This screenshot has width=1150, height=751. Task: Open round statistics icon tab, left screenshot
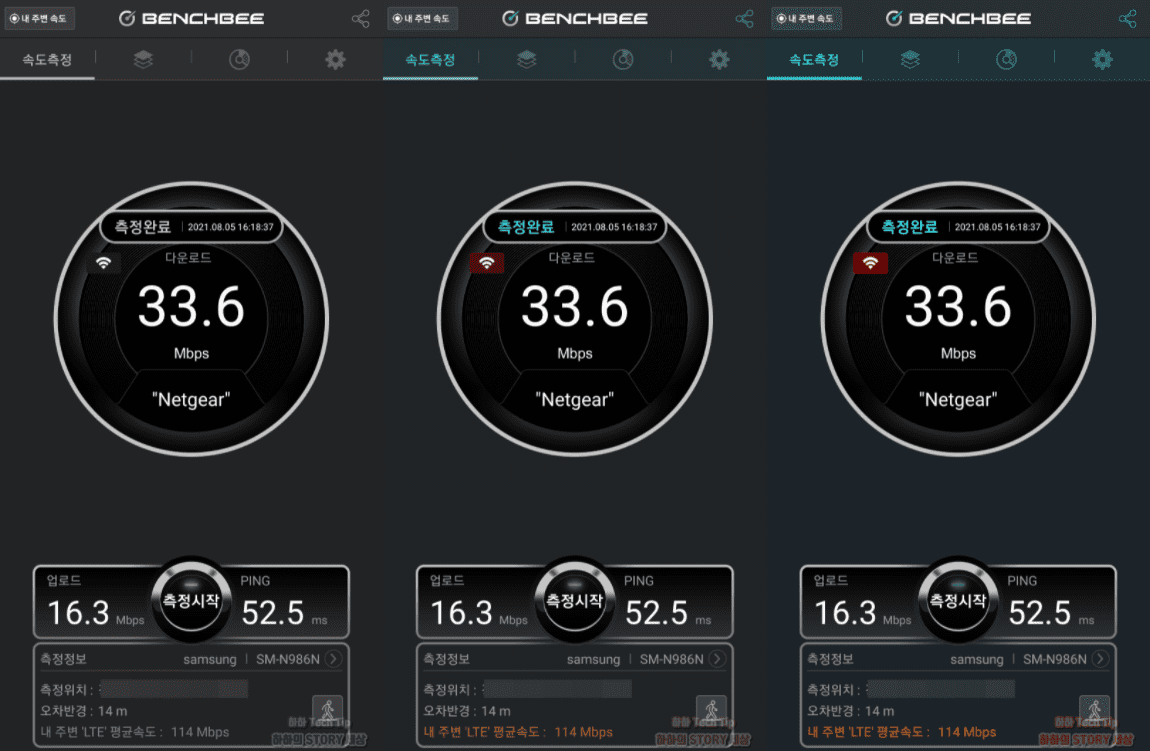point(239,59)
